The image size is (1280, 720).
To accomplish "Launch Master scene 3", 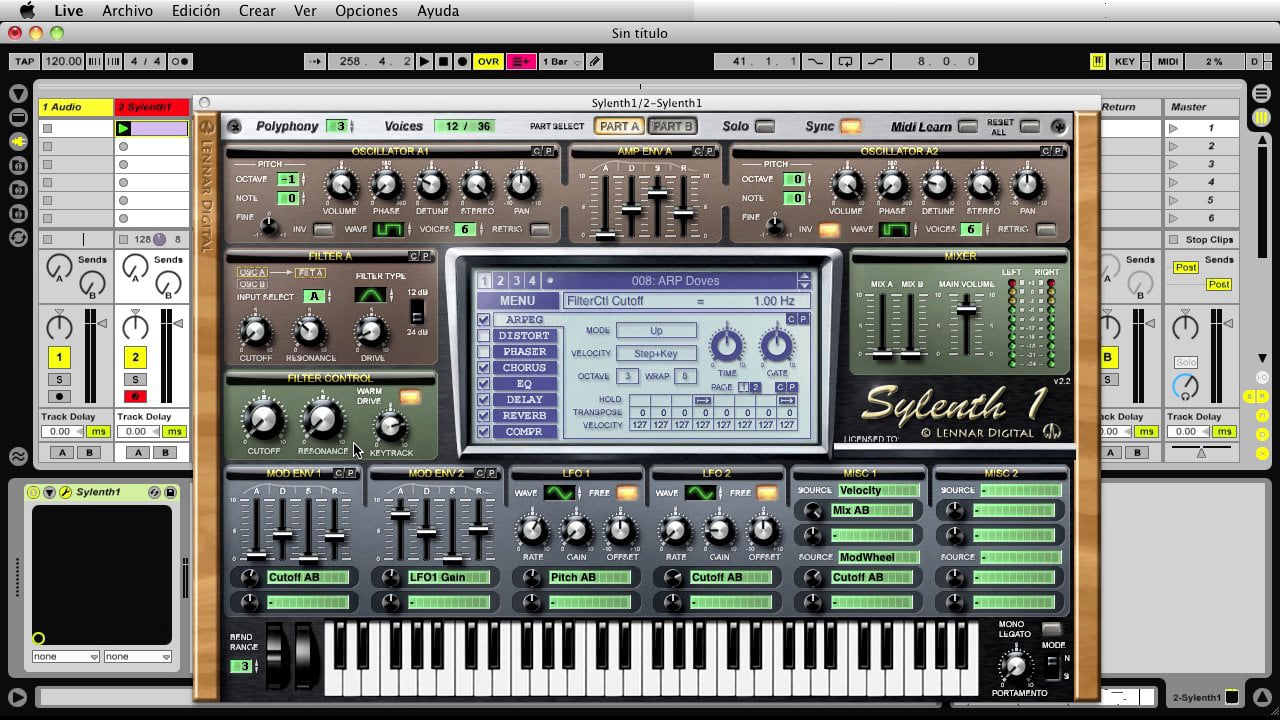I will [x=1174, y=164].
